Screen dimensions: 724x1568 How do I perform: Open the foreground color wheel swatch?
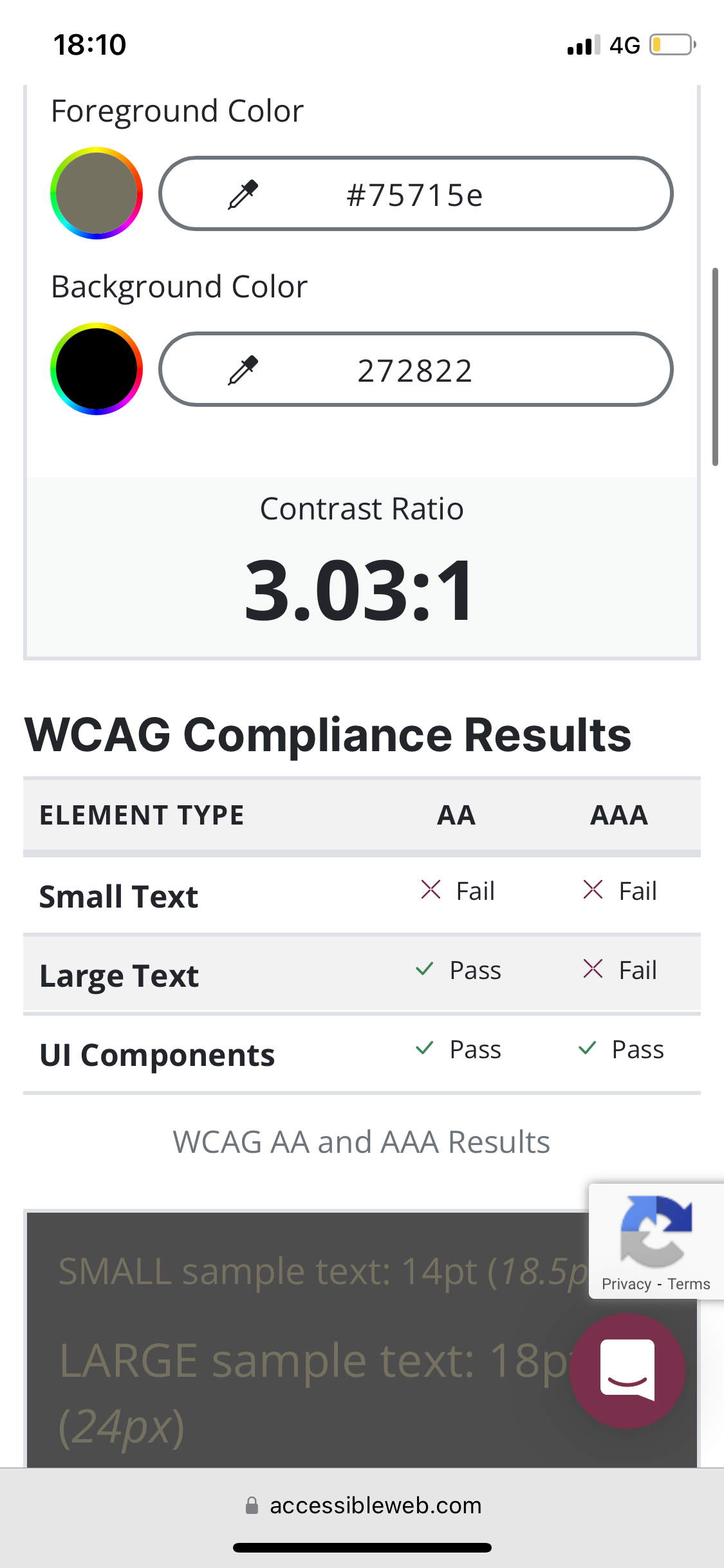tap(97, 193)
